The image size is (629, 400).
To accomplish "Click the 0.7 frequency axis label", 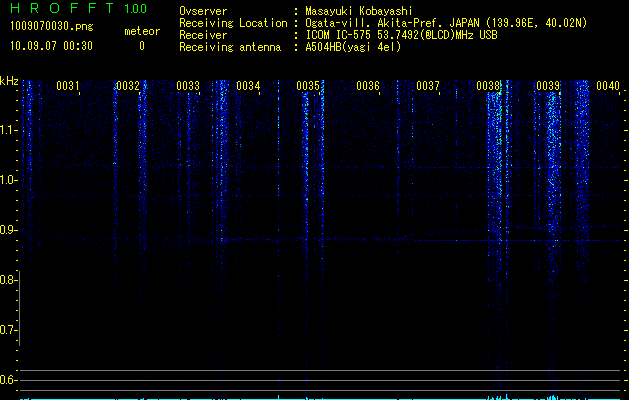I will [8, 330].
